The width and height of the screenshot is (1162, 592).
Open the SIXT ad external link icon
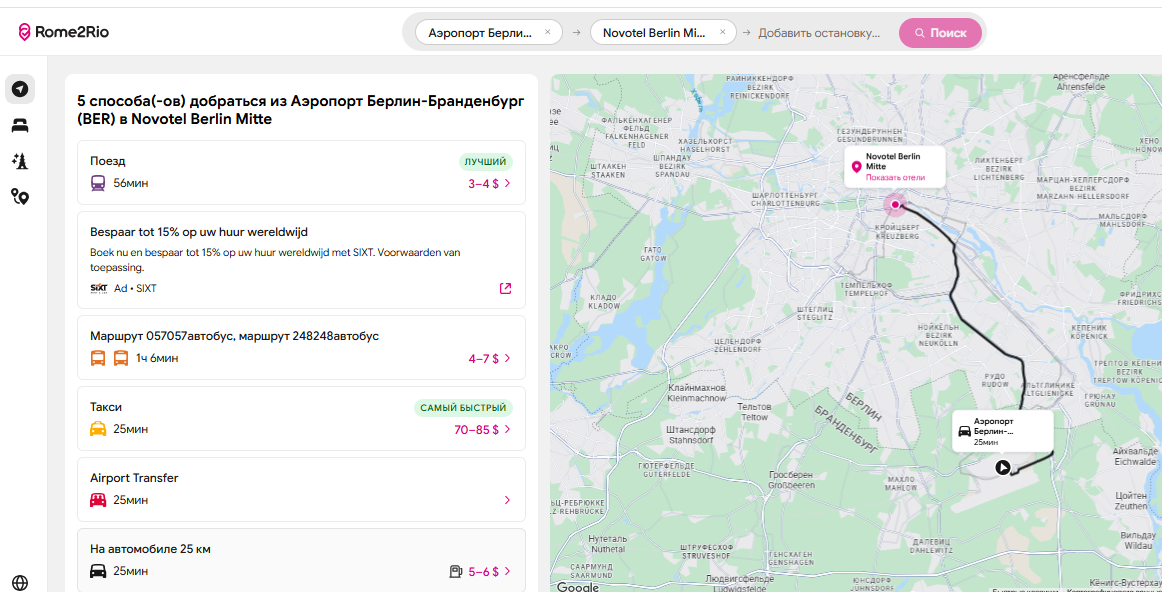tap(506, 288)
